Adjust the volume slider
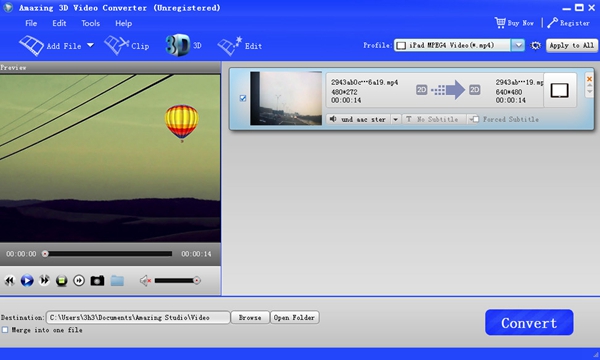600x360 pixels. 178,281
